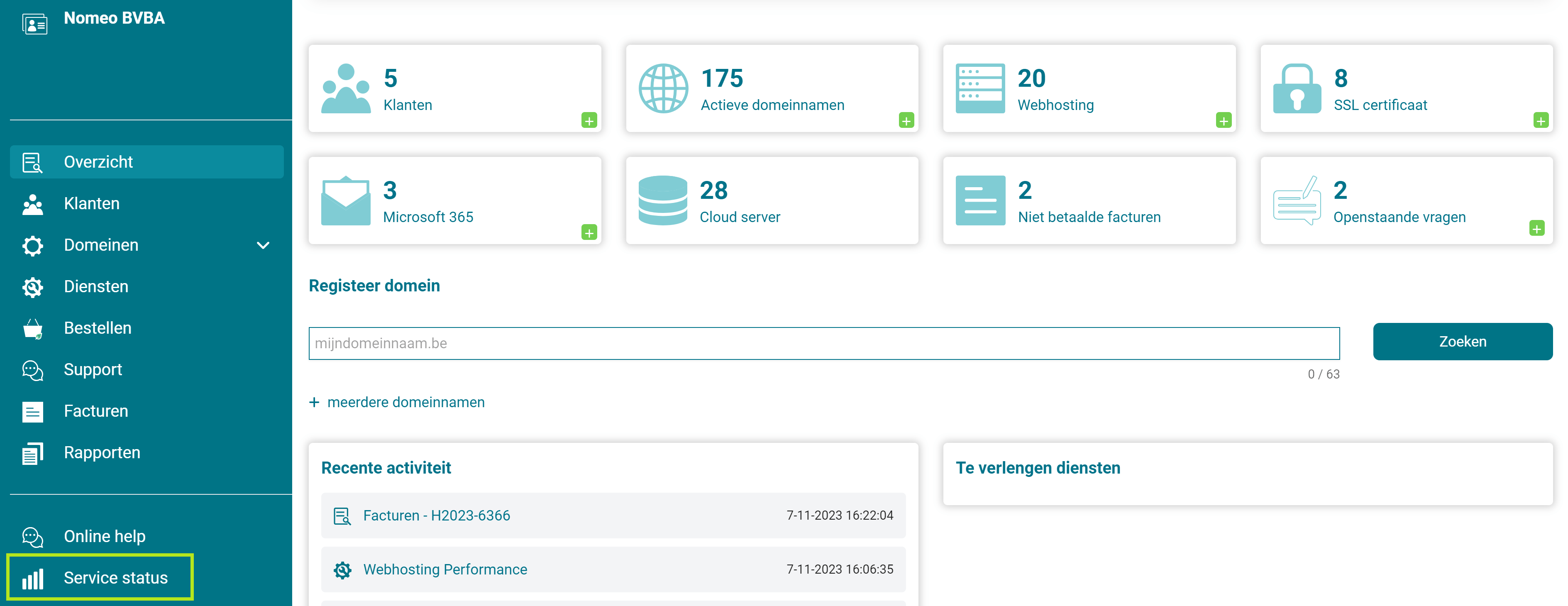Viewport: 1568px width, 606px height.
Task: Click the pen-and-note icon on Openstaande vragen
Action: coord(1297,200)
